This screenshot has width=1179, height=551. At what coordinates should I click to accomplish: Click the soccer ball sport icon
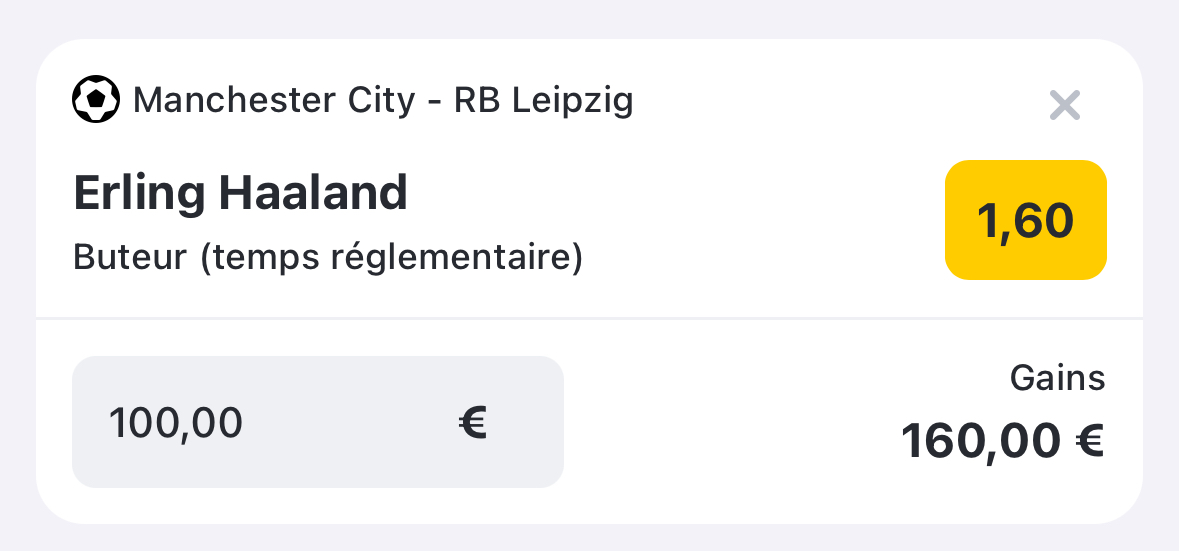coord(95,99)
